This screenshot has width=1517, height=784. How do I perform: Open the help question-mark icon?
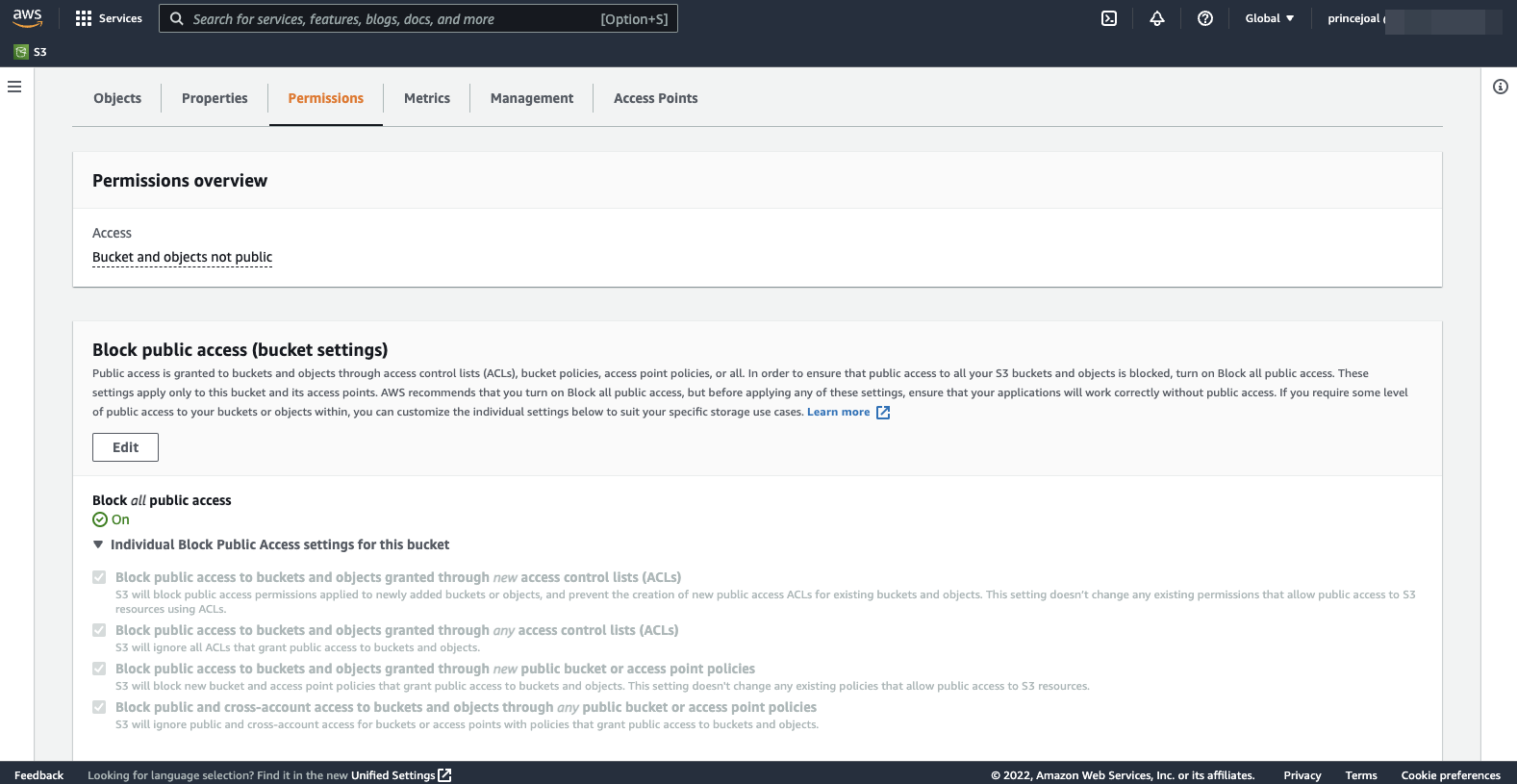coord(1205,18)
